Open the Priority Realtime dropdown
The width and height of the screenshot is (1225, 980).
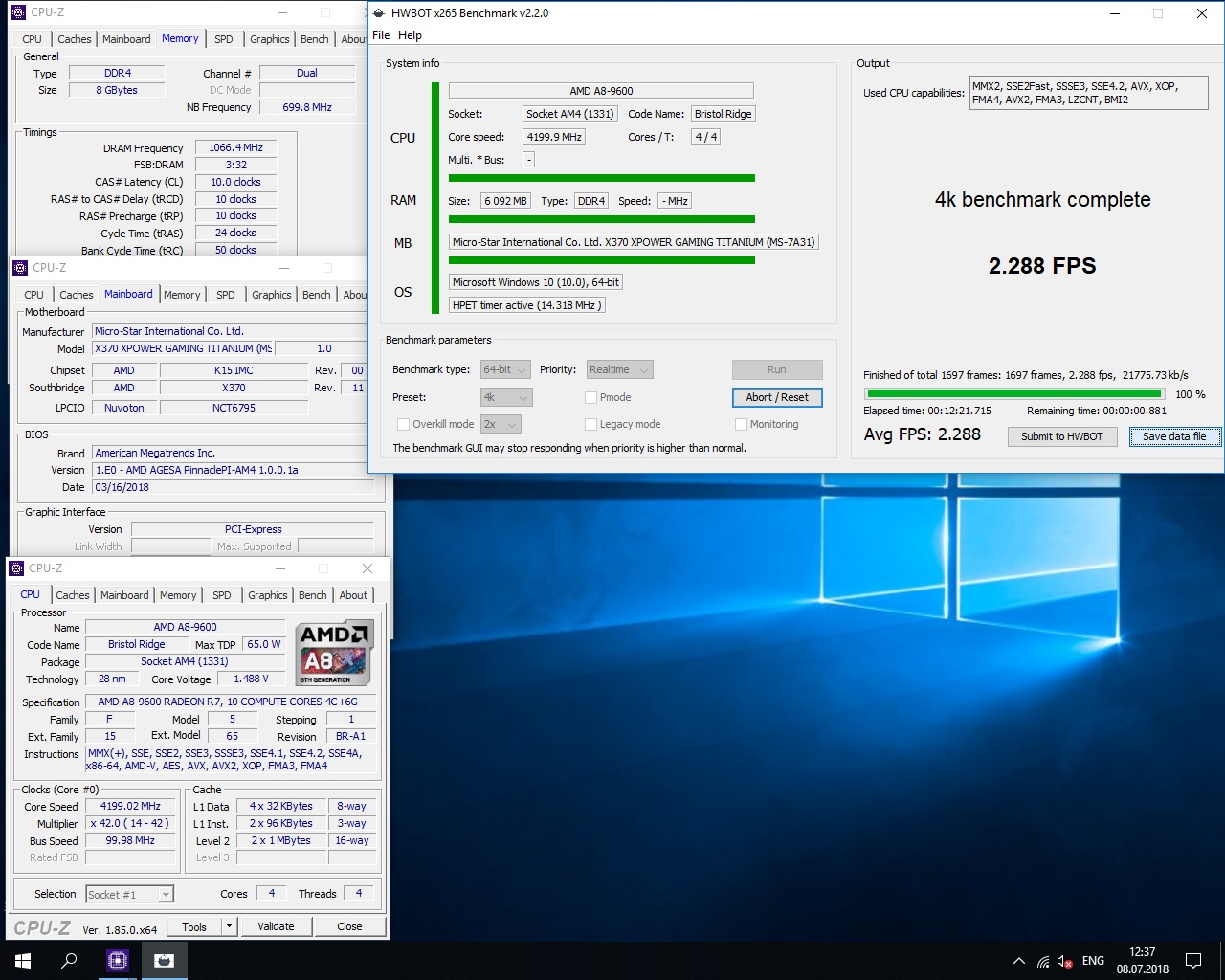click(x=618, y=369)
